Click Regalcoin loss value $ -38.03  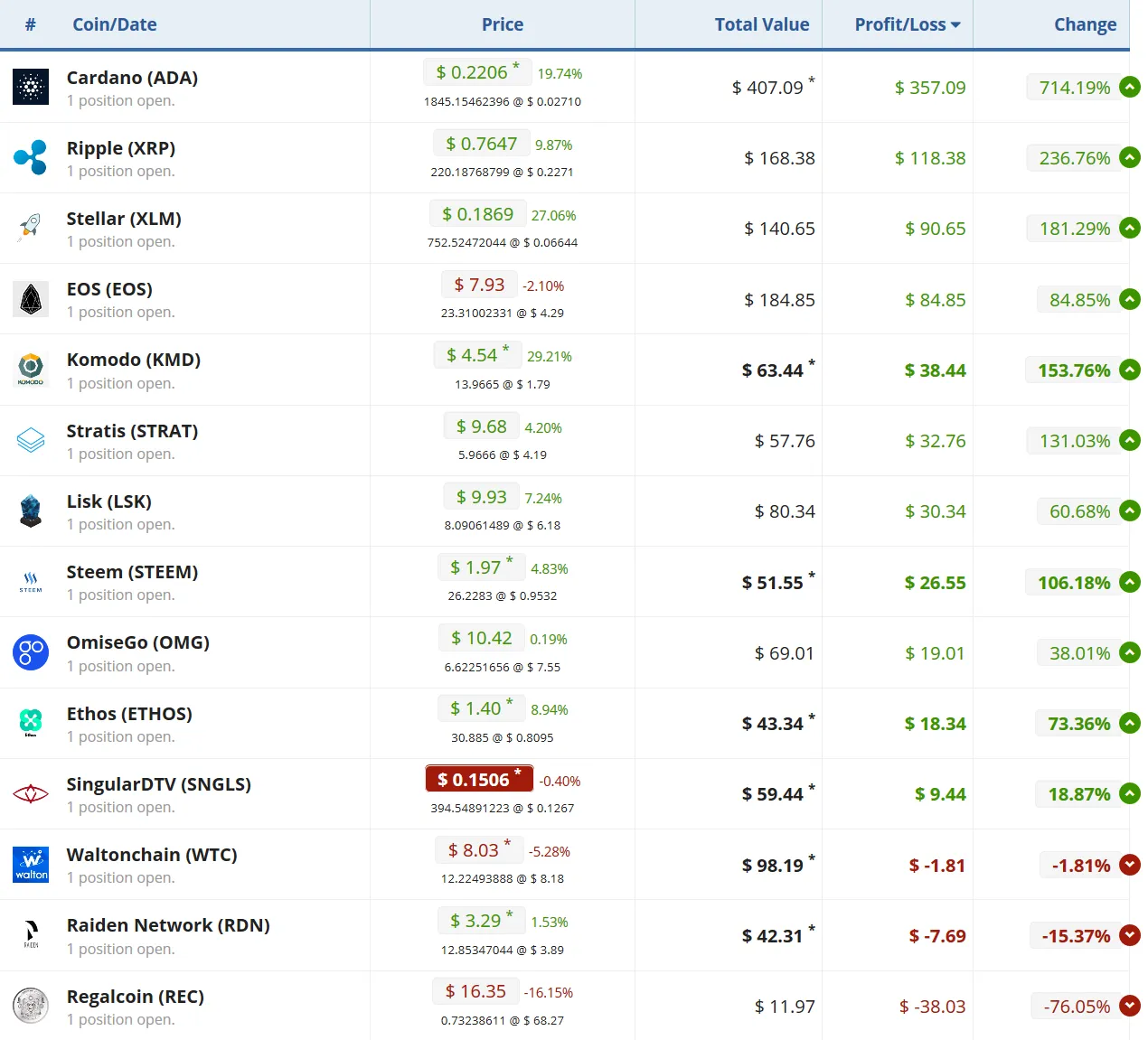pyautogui.click(x=932, y=1007)
